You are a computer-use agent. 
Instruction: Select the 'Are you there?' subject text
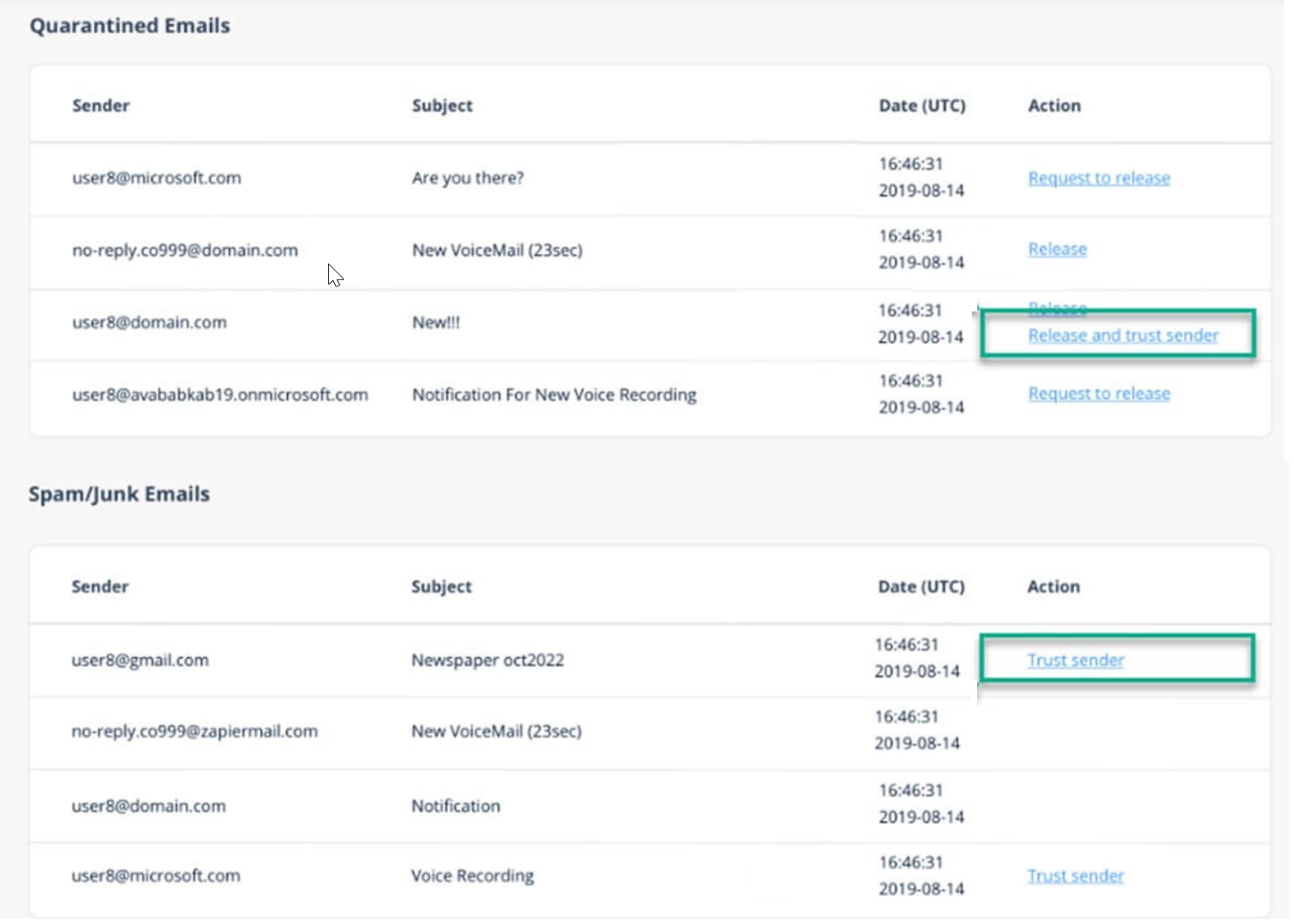[x=468, y=178]
